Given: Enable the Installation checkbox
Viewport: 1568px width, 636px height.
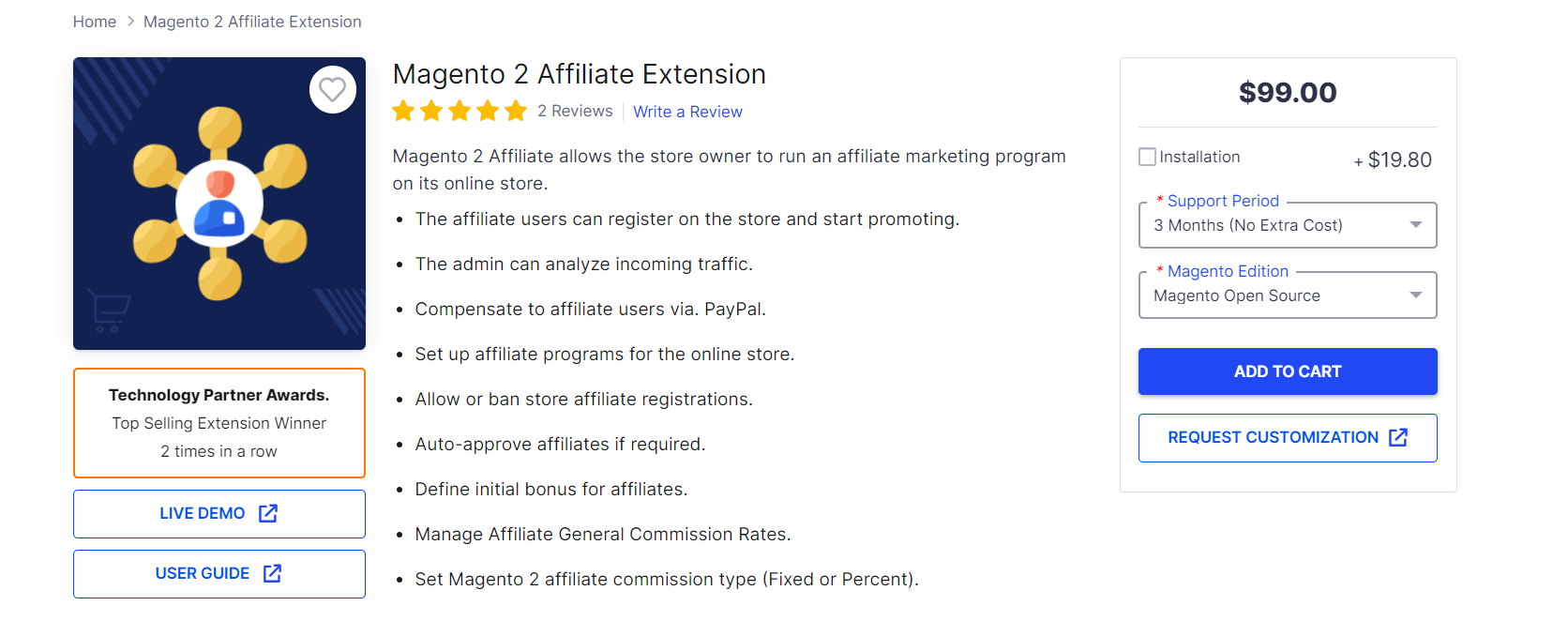Looking at the screenshot, I should 1146,157.
